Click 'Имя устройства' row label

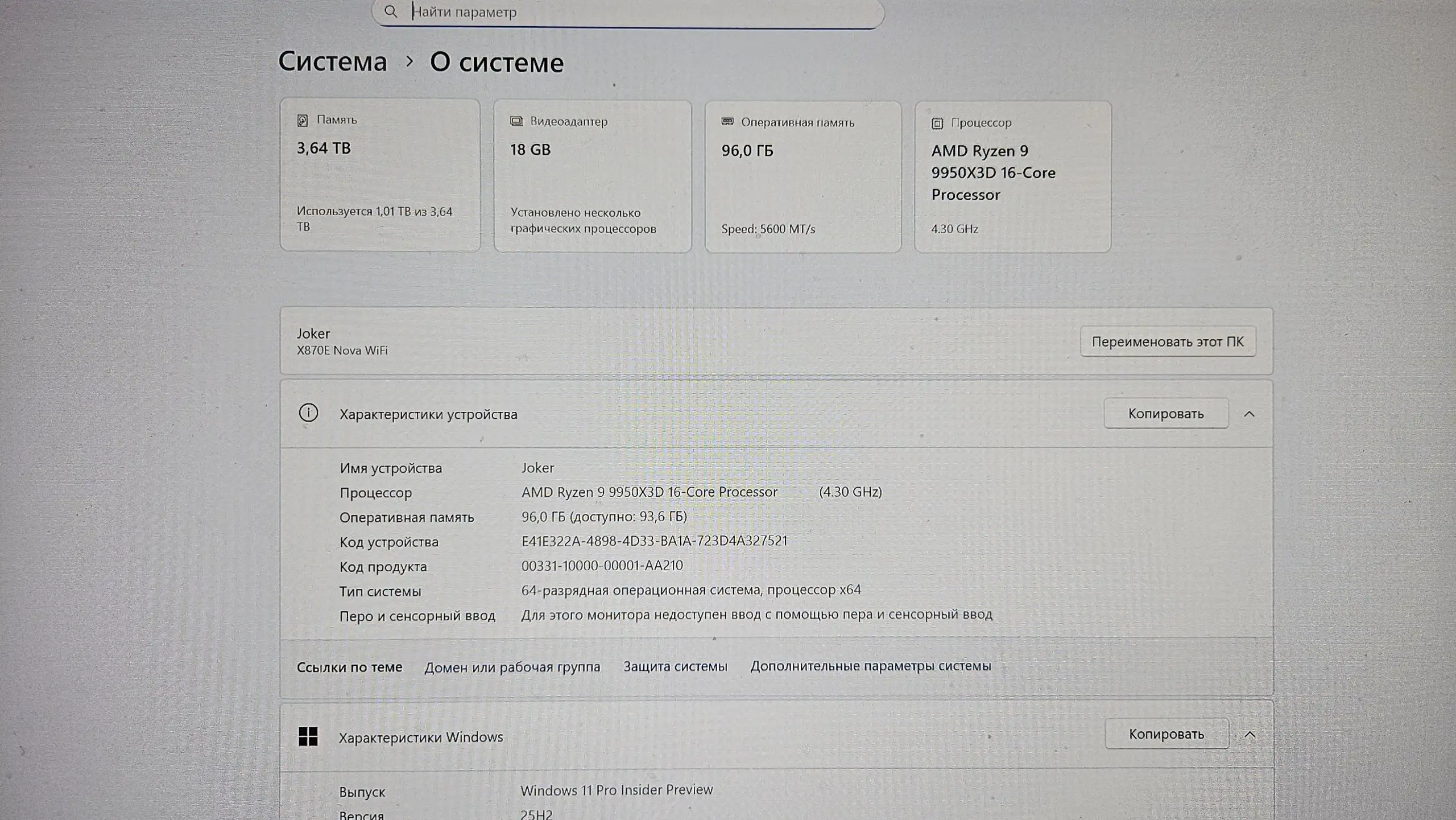coord(391,468)
